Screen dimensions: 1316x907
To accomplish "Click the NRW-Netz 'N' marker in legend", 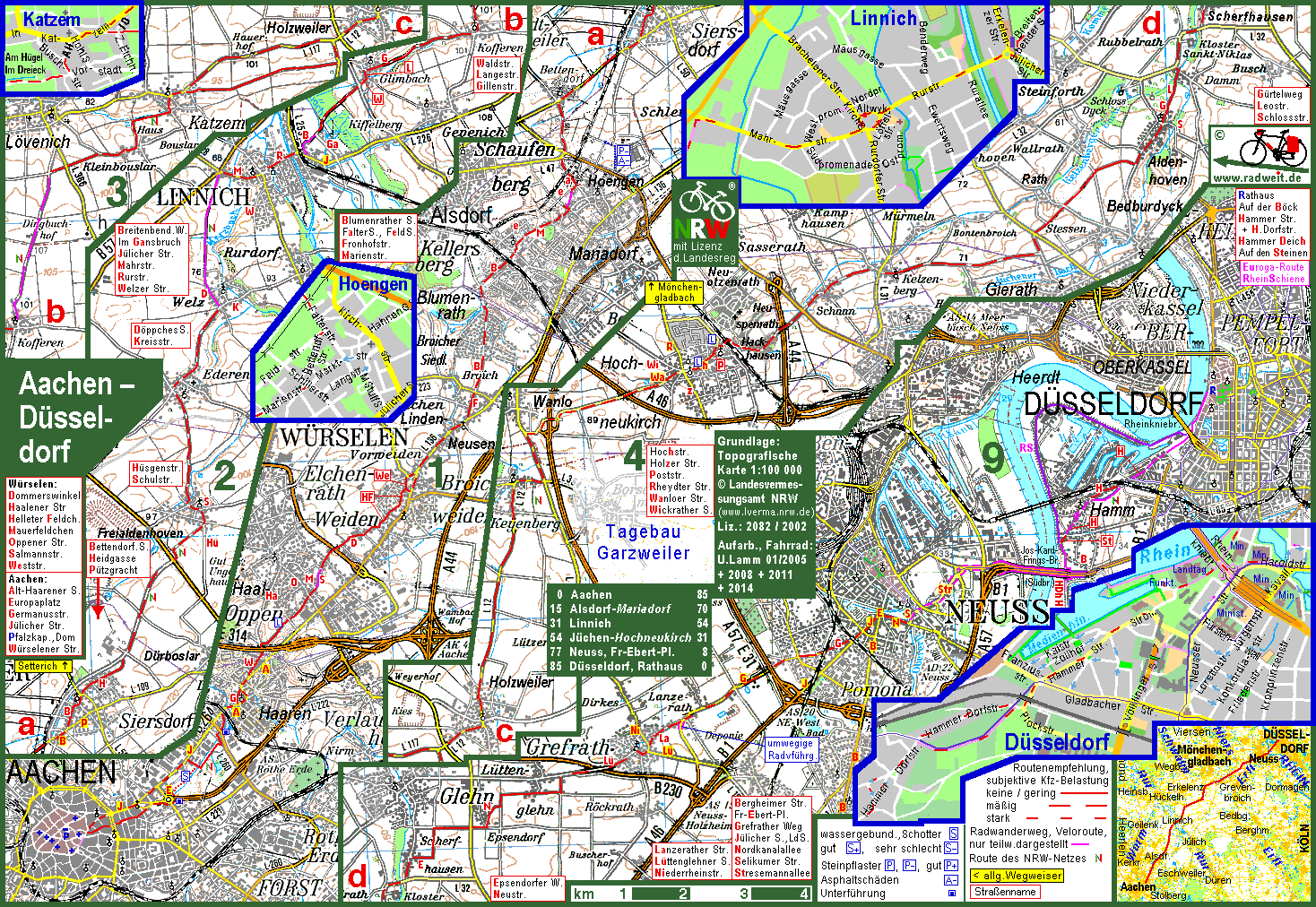I will click(x=1099, y=858).
